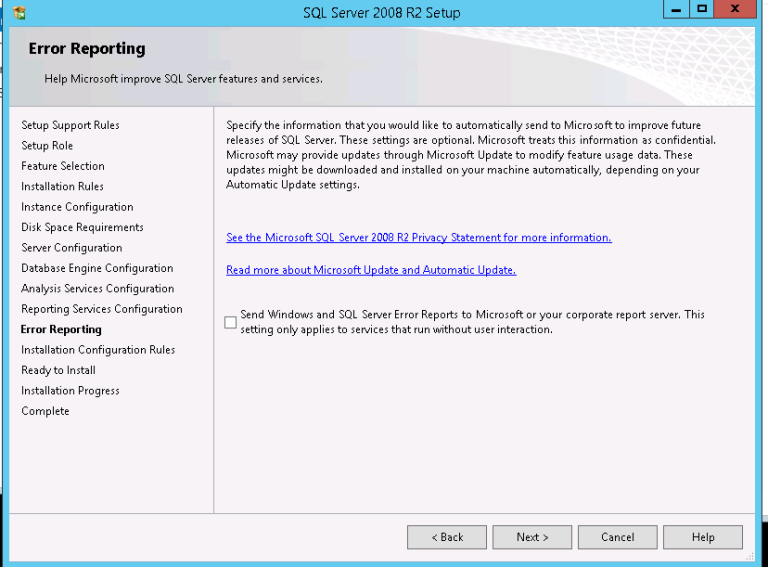Proceed with the Next button
768x567 pixels.
point(532,537)
